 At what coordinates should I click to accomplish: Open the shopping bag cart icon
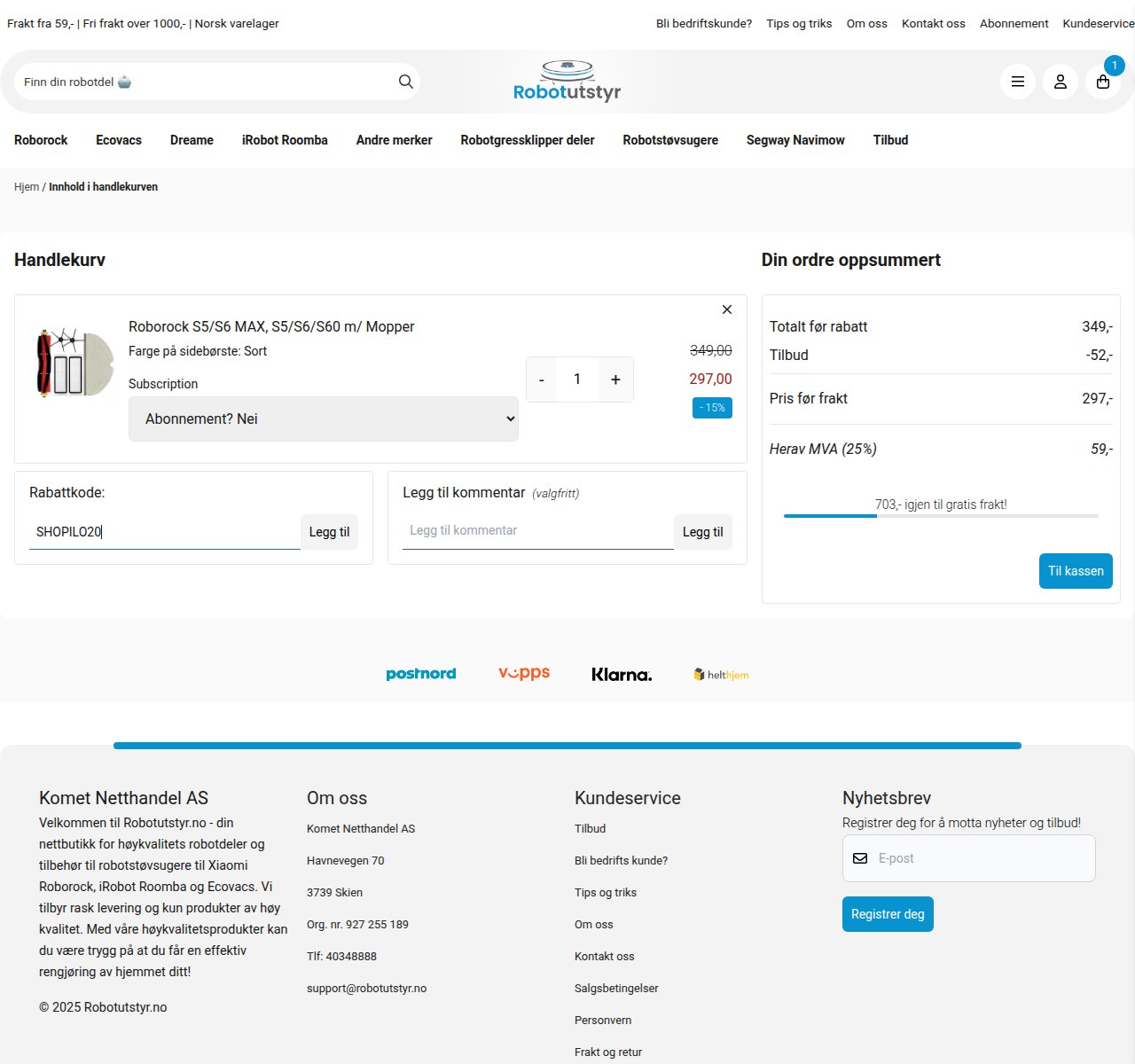click(x=1103, y=82)
